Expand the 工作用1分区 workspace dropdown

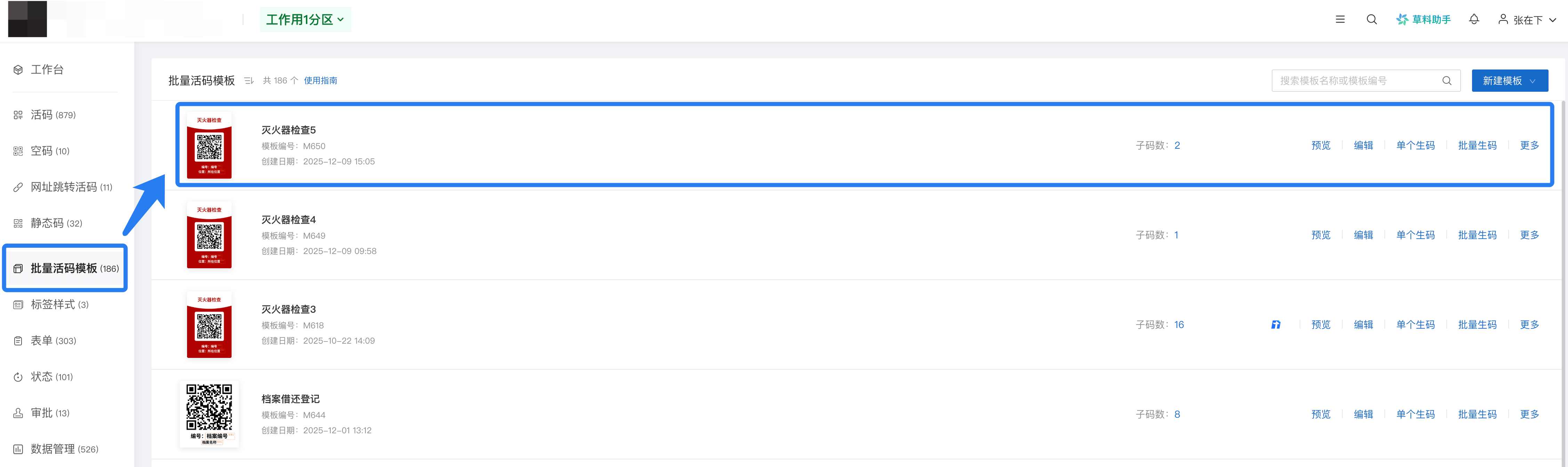(x=305, y=19)
